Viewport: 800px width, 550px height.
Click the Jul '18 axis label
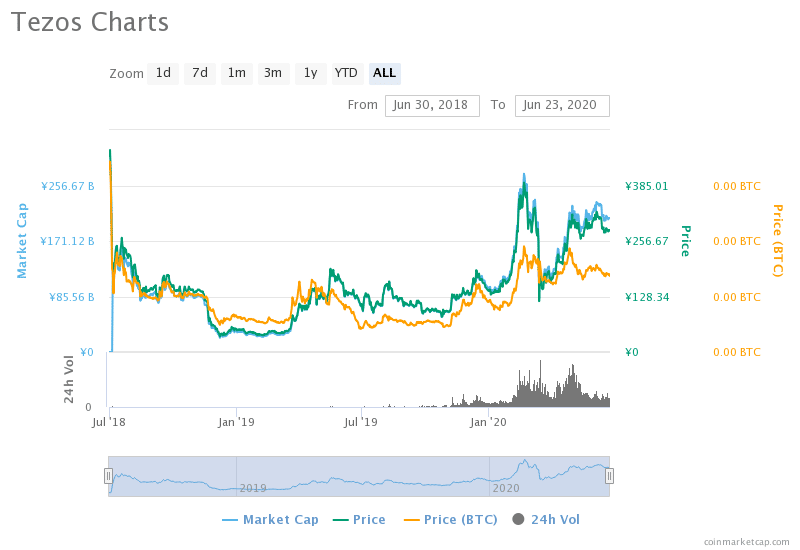[109, 422]
